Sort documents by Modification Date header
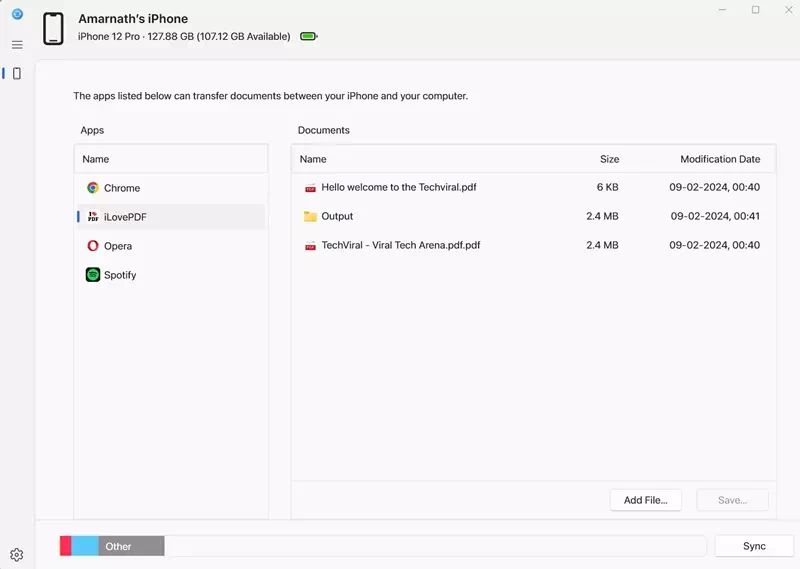800x569 pixels. pos(720,159)
